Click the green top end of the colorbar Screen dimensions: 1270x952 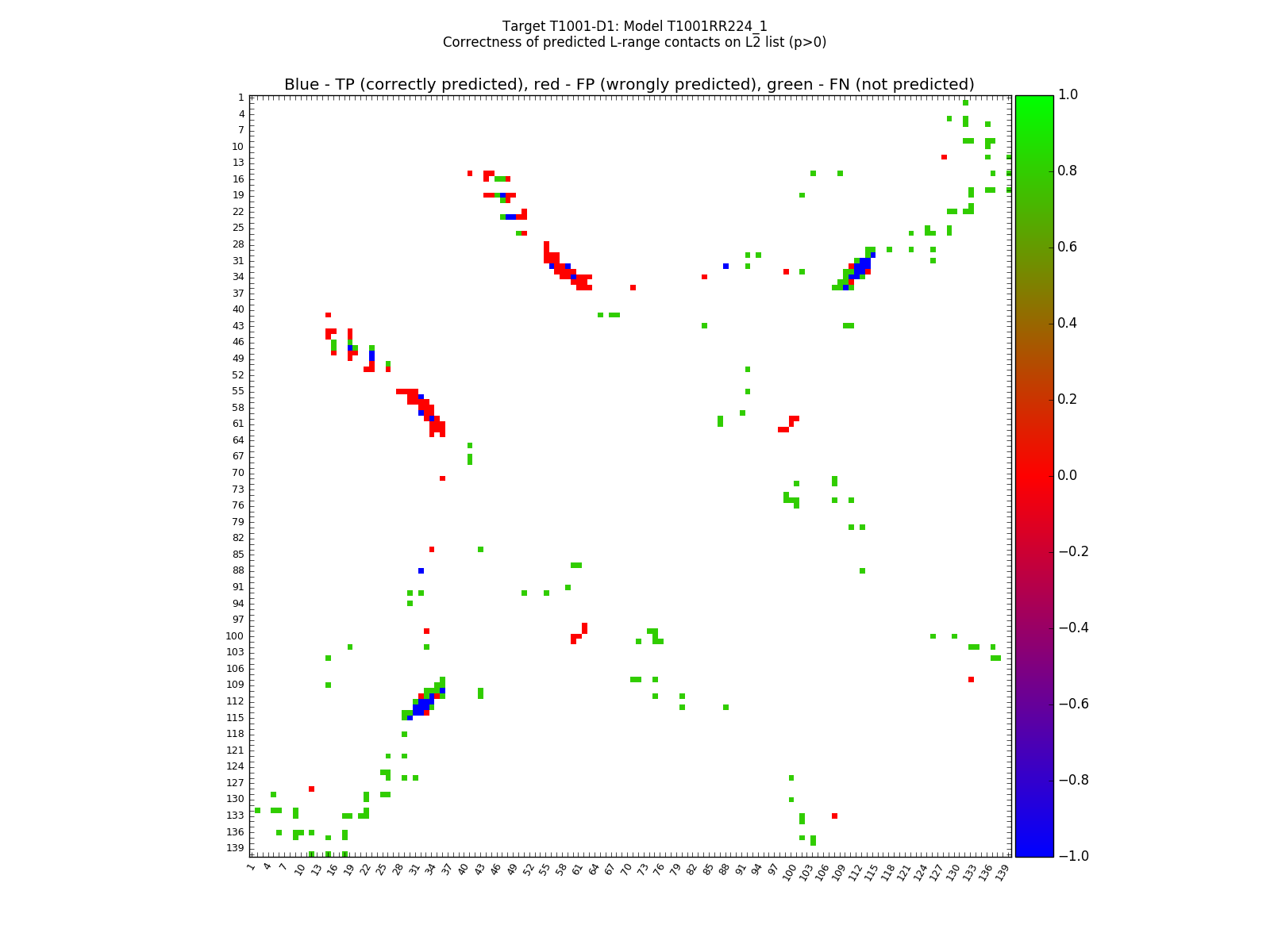click(x=1033, y=100)
